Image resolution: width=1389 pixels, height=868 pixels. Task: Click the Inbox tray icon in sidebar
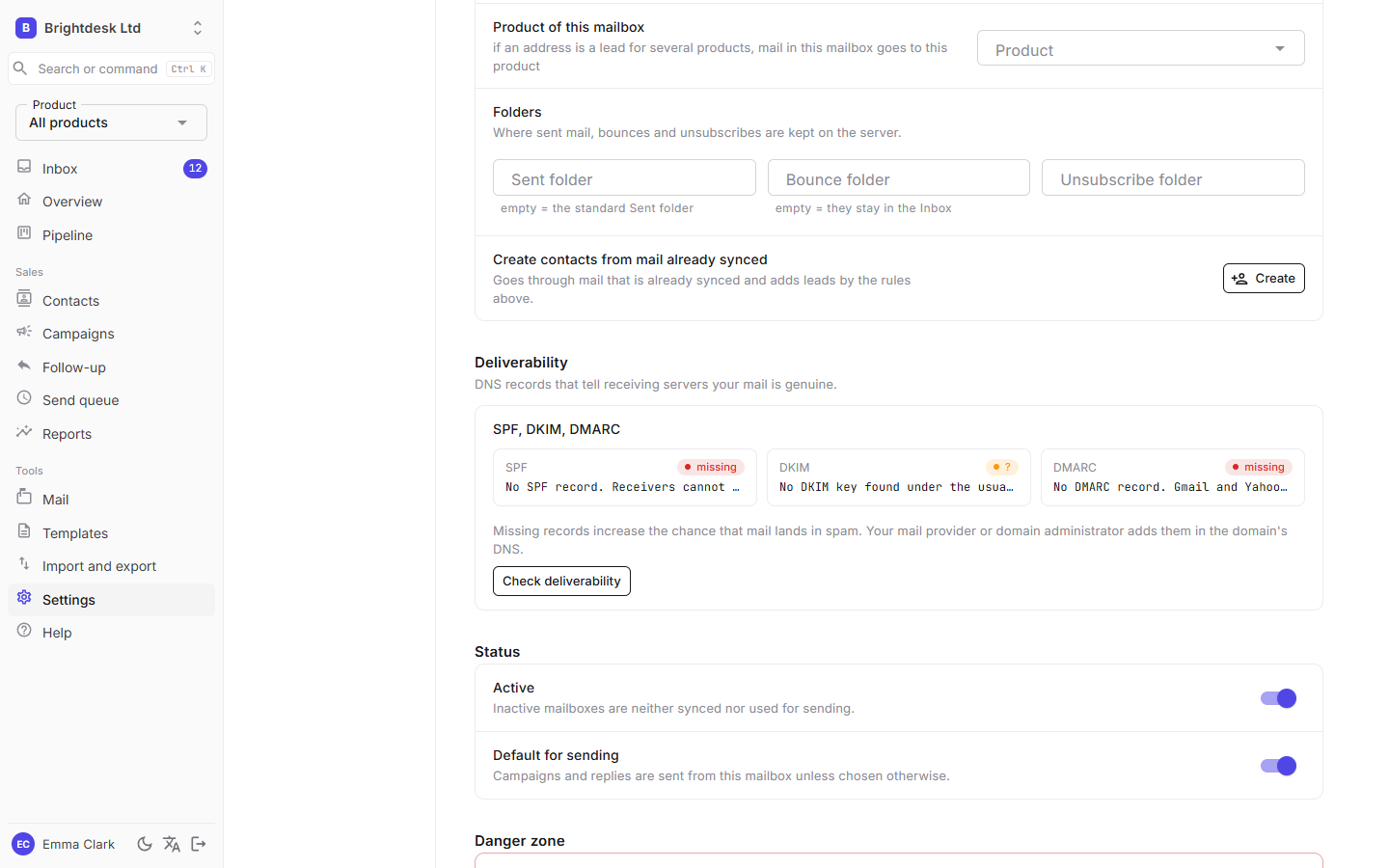pos(24,167)
